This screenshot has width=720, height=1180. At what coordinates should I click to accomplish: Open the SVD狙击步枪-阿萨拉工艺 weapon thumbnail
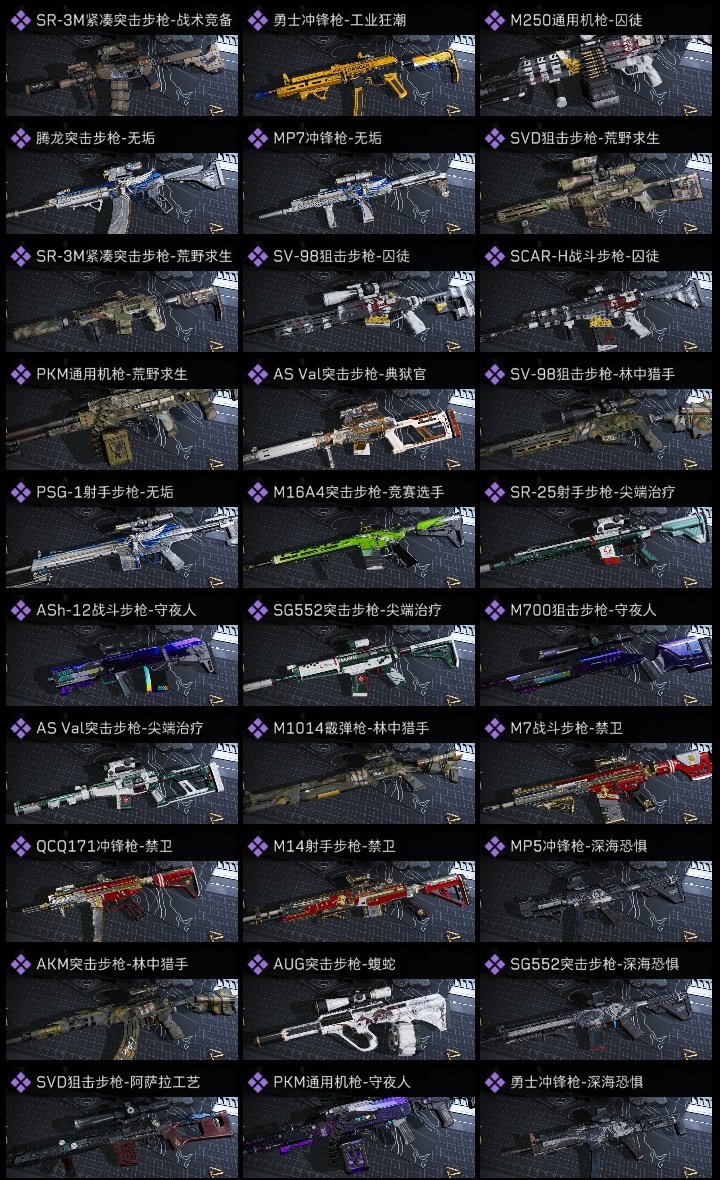(x=122, y=1137)
